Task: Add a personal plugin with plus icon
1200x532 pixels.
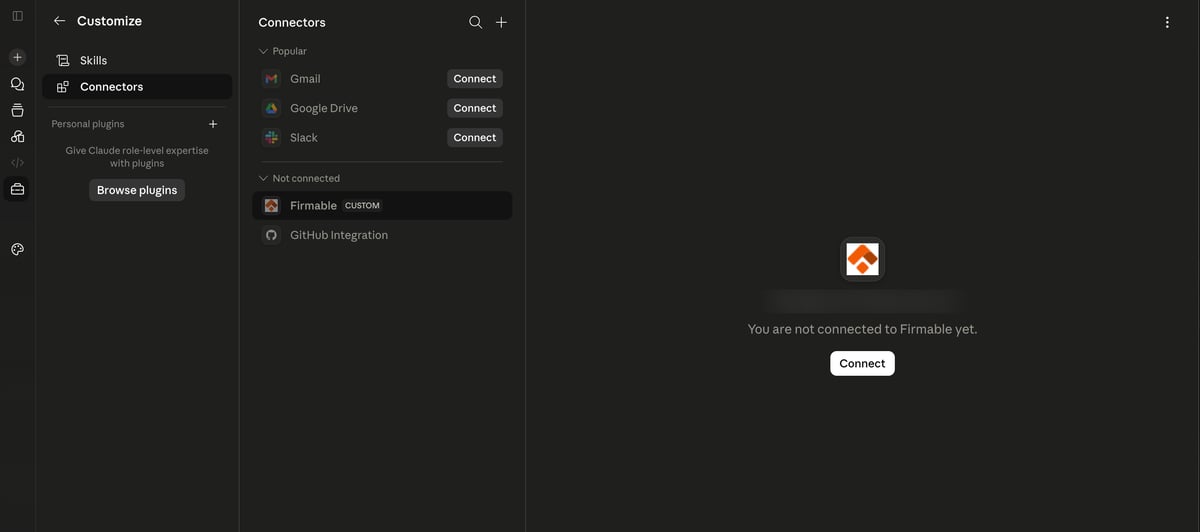Action: (212, 124)
